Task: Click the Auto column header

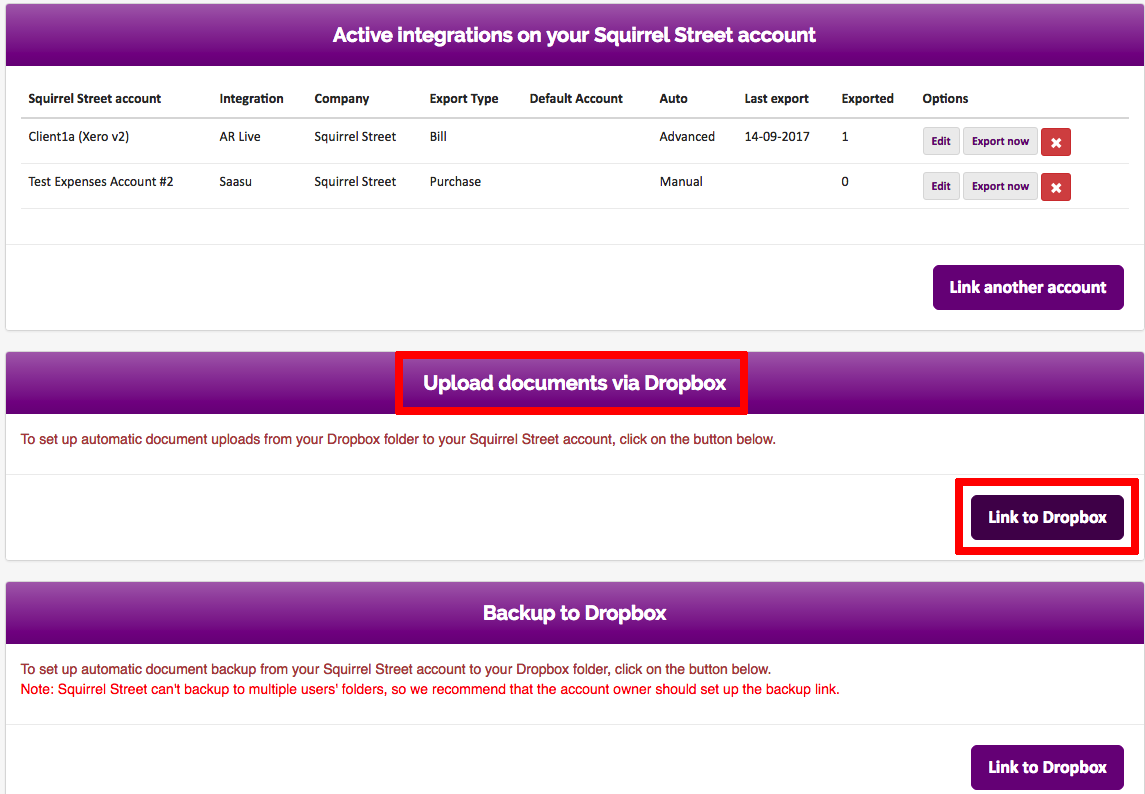Action: [673, 99]
